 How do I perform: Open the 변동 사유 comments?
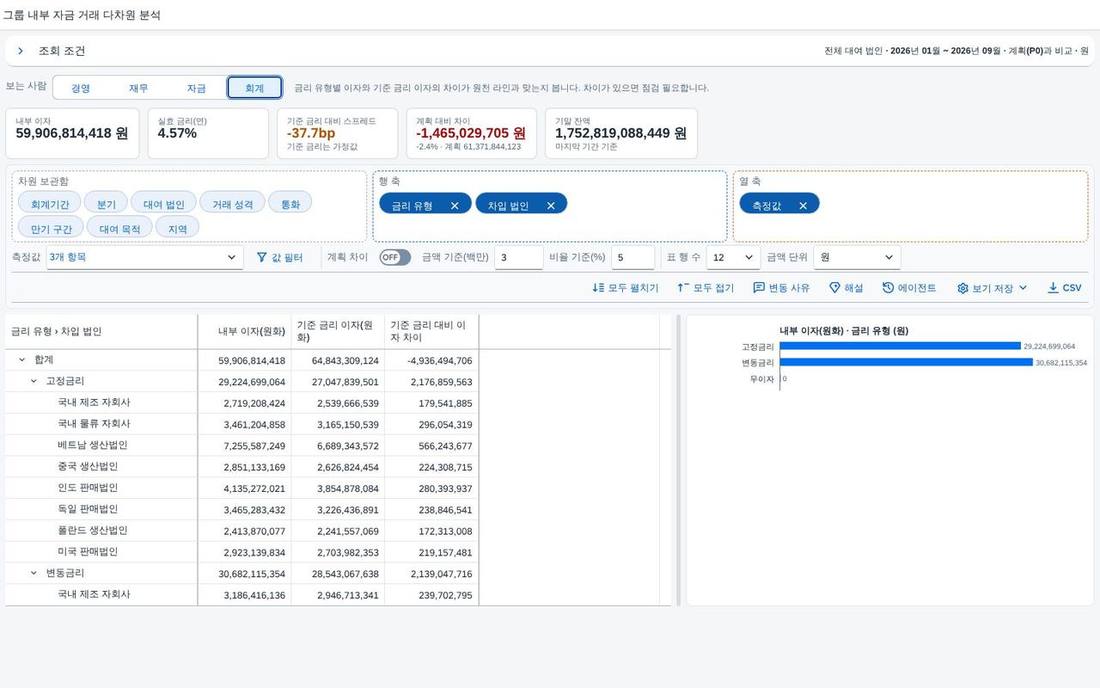[782, 288]
